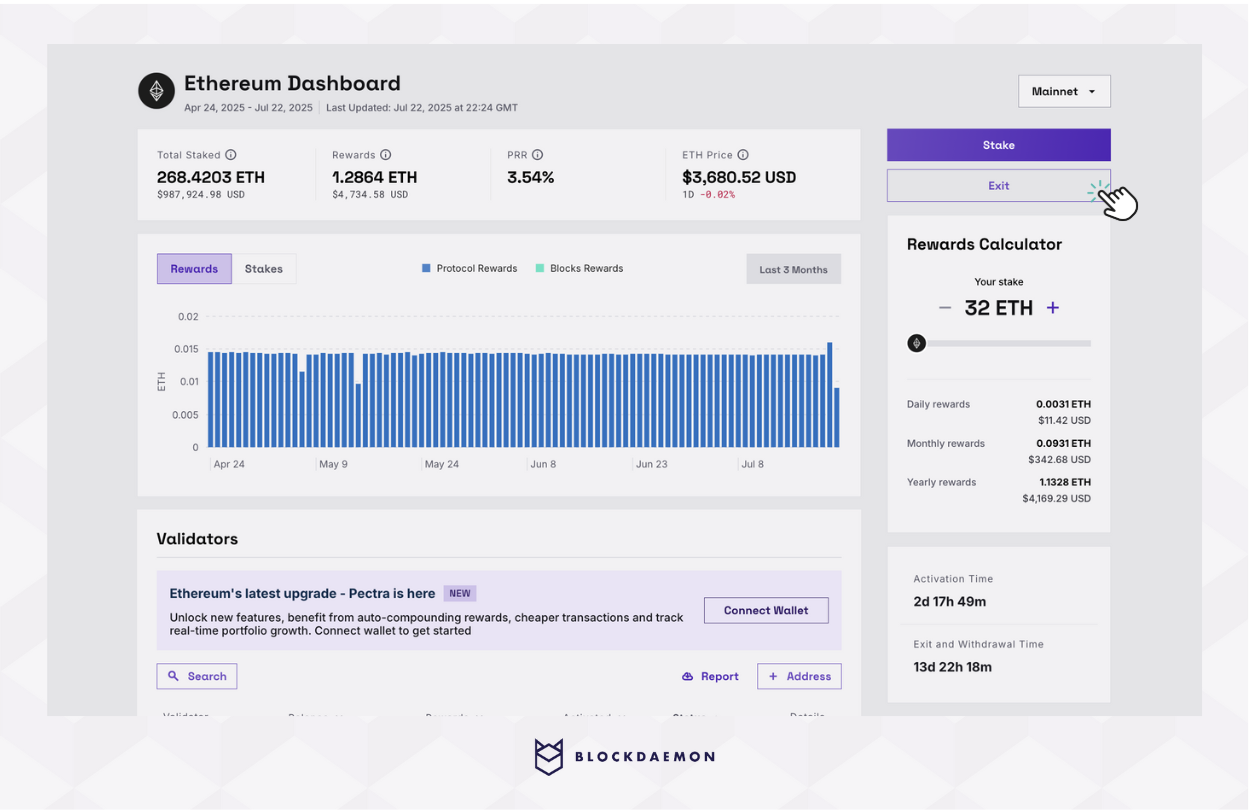The image size is (1250, 812).
Task: Click the Exit button
Action: pos(998,186)
